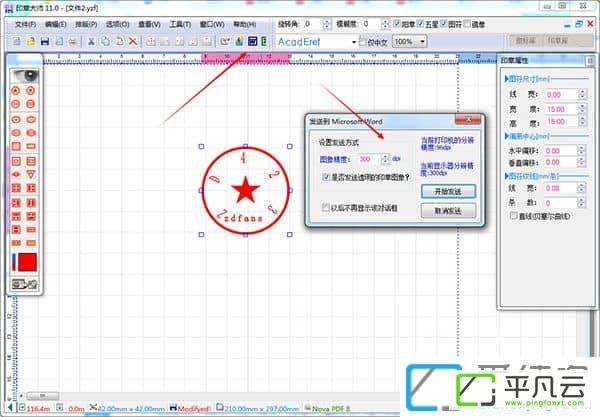600x417 pixels.
Task: Click the Modified text in status bar
Action: [194, 409]
